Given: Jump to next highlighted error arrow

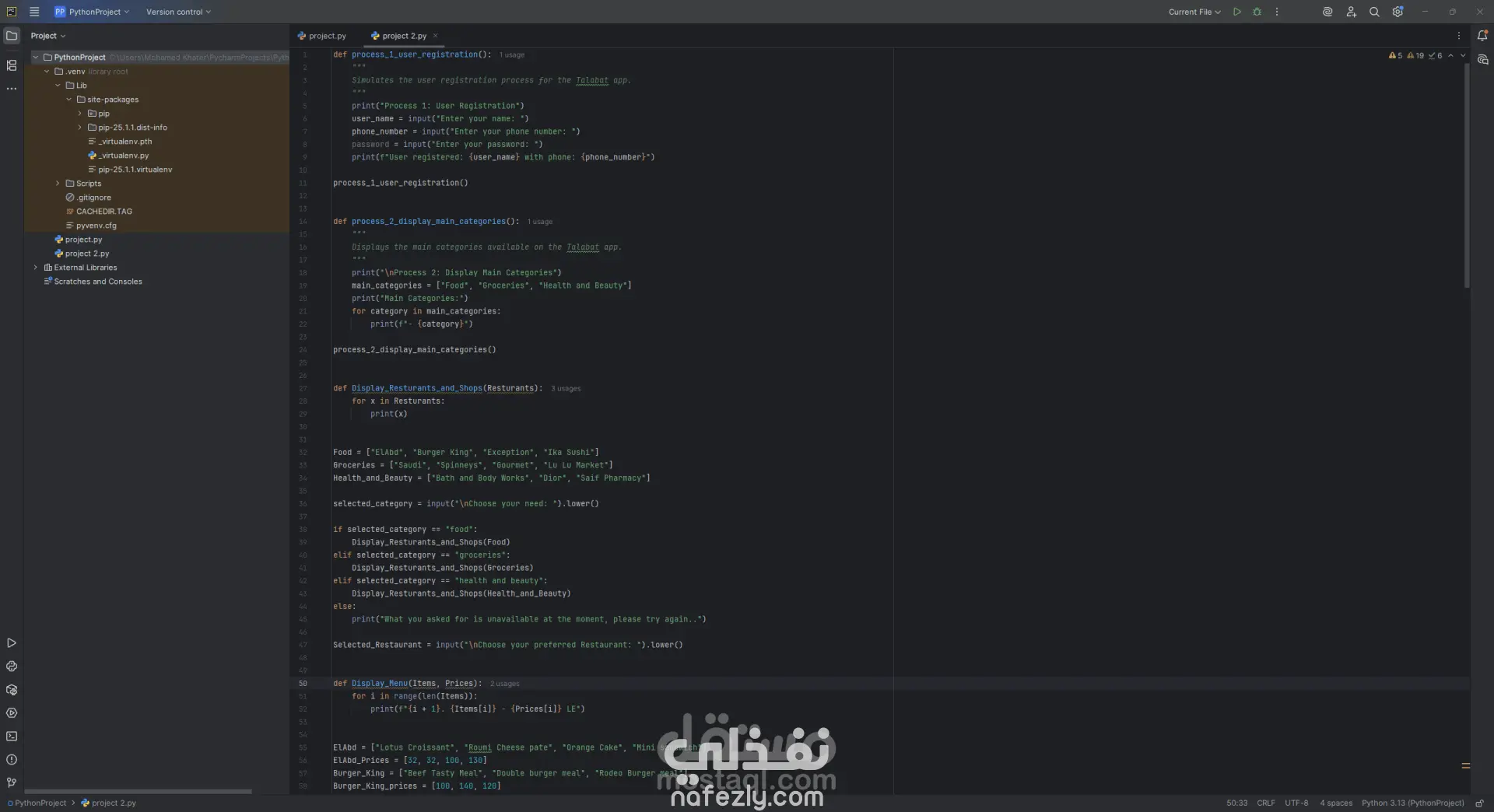Looking at the screenshot, I should tap(1463, 55).
